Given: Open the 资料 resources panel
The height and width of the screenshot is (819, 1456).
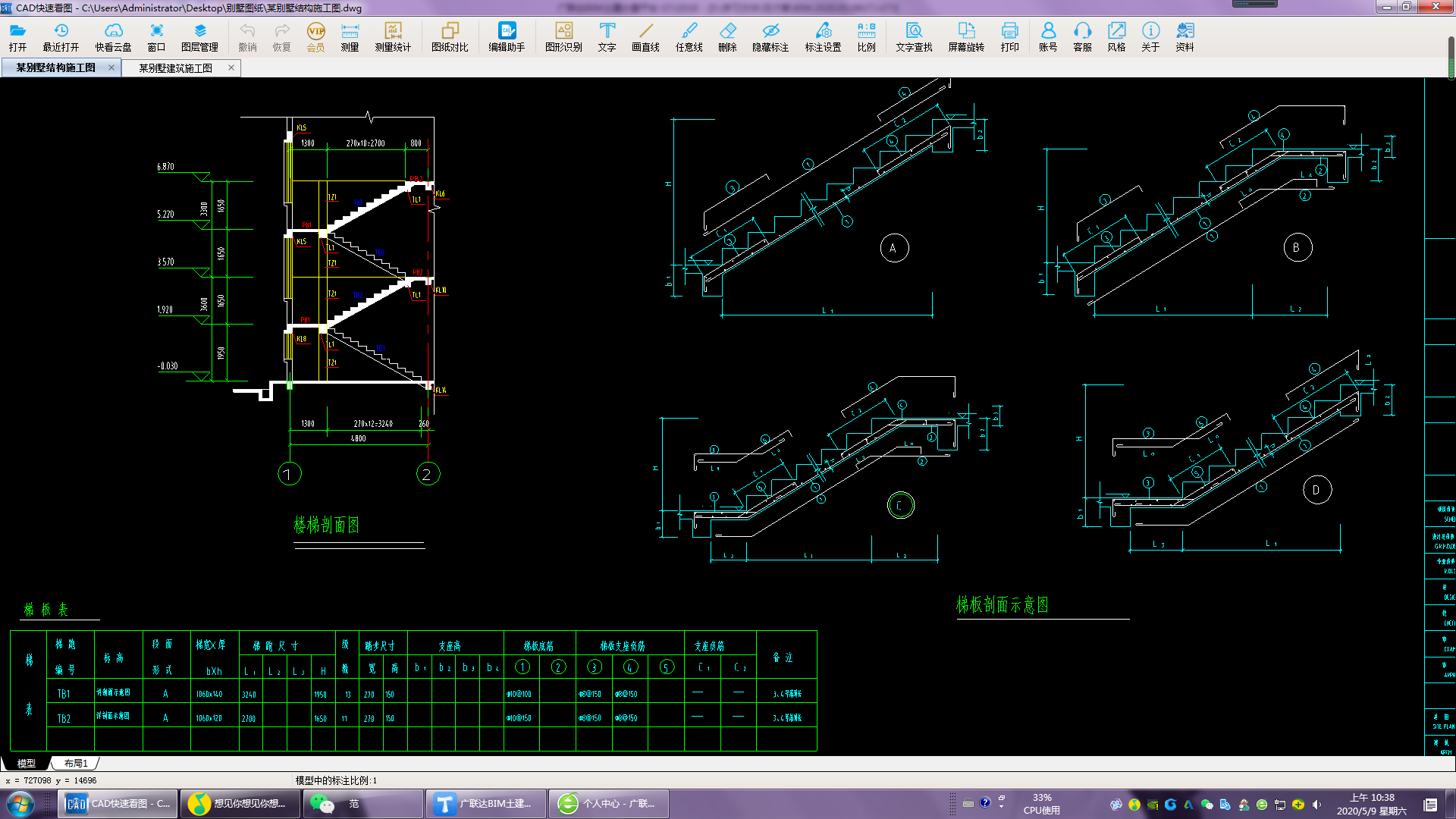Looking at the screenshot, I should click(x=1185, y=37).
